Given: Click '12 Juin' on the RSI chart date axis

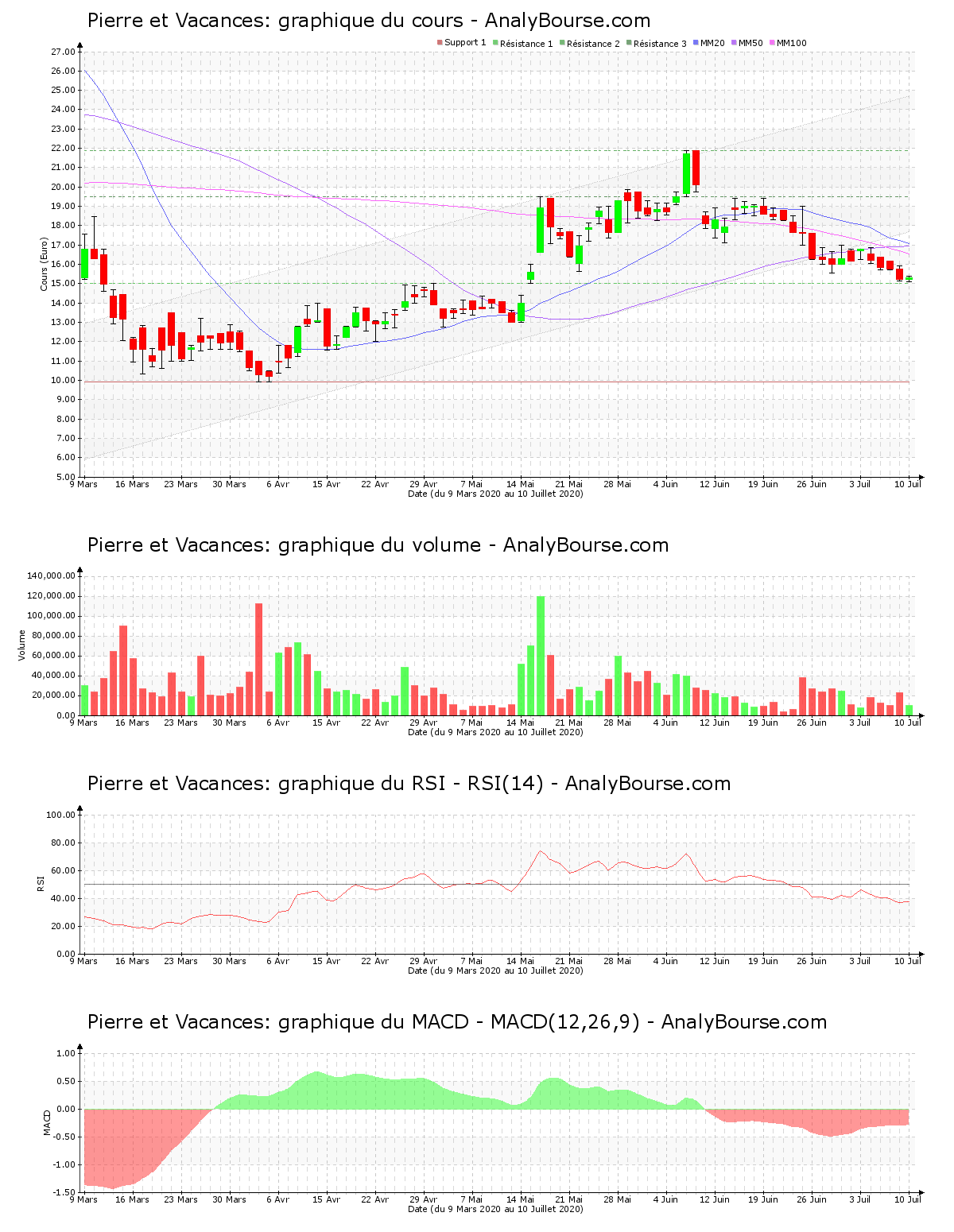Looking at the screenshot, I should [715, 961].
